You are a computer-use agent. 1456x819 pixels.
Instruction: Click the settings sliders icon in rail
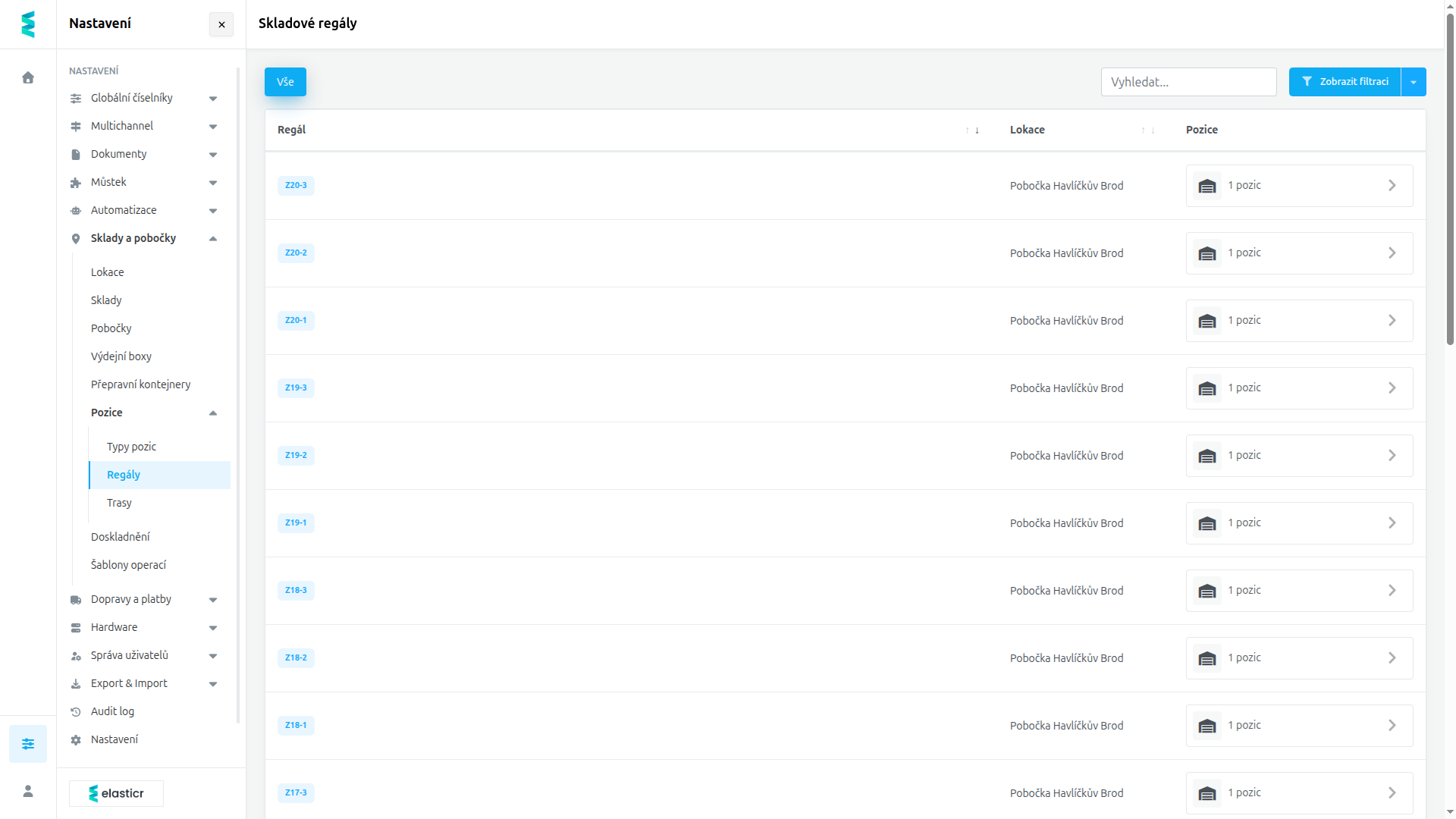(x=28, y=744)
